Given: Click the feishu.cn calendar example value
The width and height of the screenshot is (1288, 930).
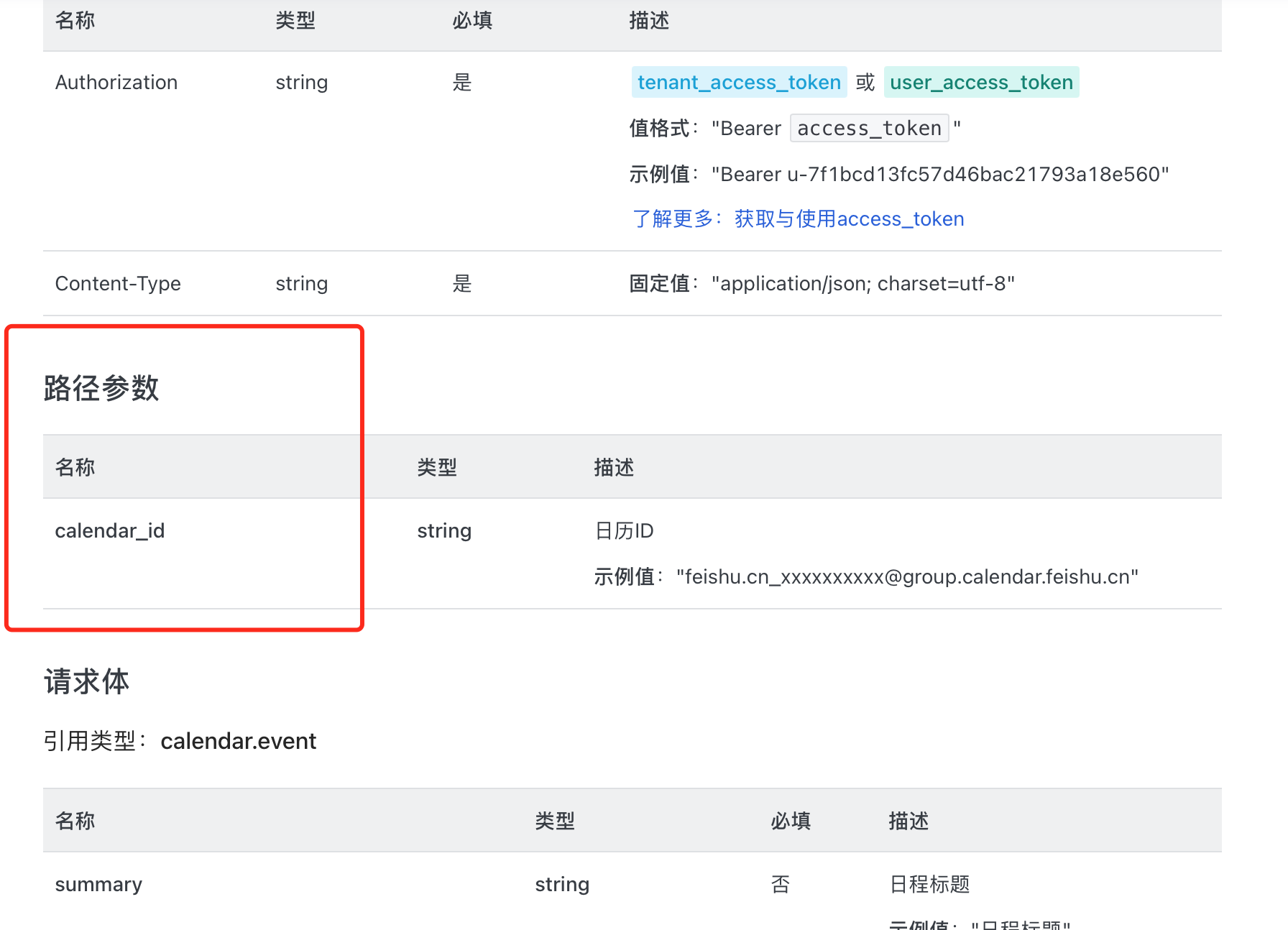Looking at the screenshot, I should click(x=907, y=577).
